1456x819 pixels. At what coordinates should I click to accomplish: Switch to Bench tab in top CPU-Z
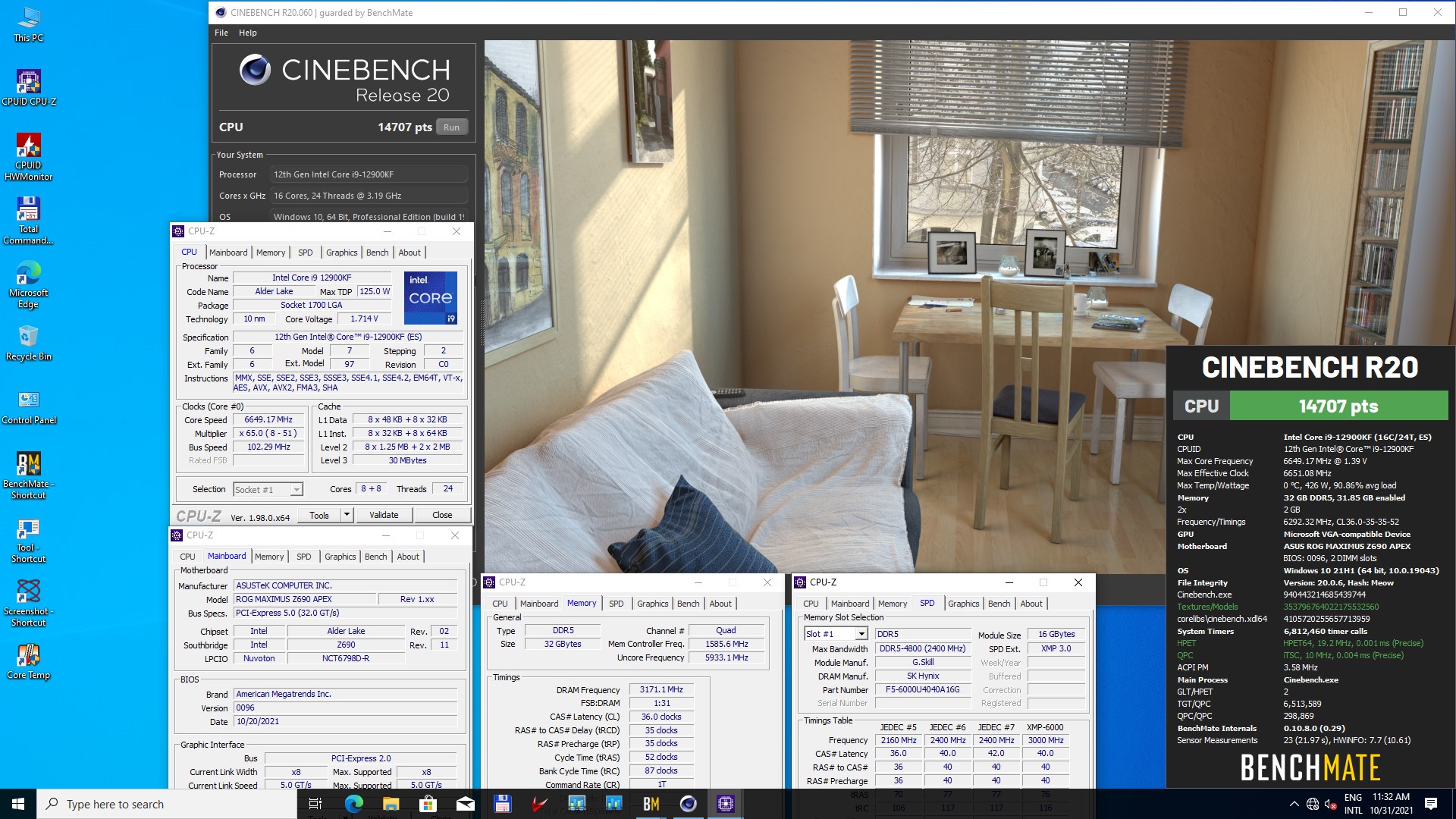(377, 253)
